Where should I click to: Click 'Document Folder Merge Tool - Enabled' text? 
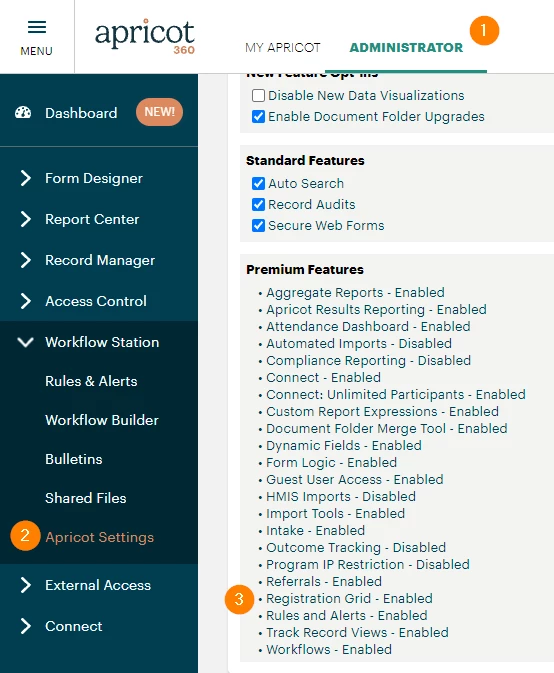click(387, 428)
